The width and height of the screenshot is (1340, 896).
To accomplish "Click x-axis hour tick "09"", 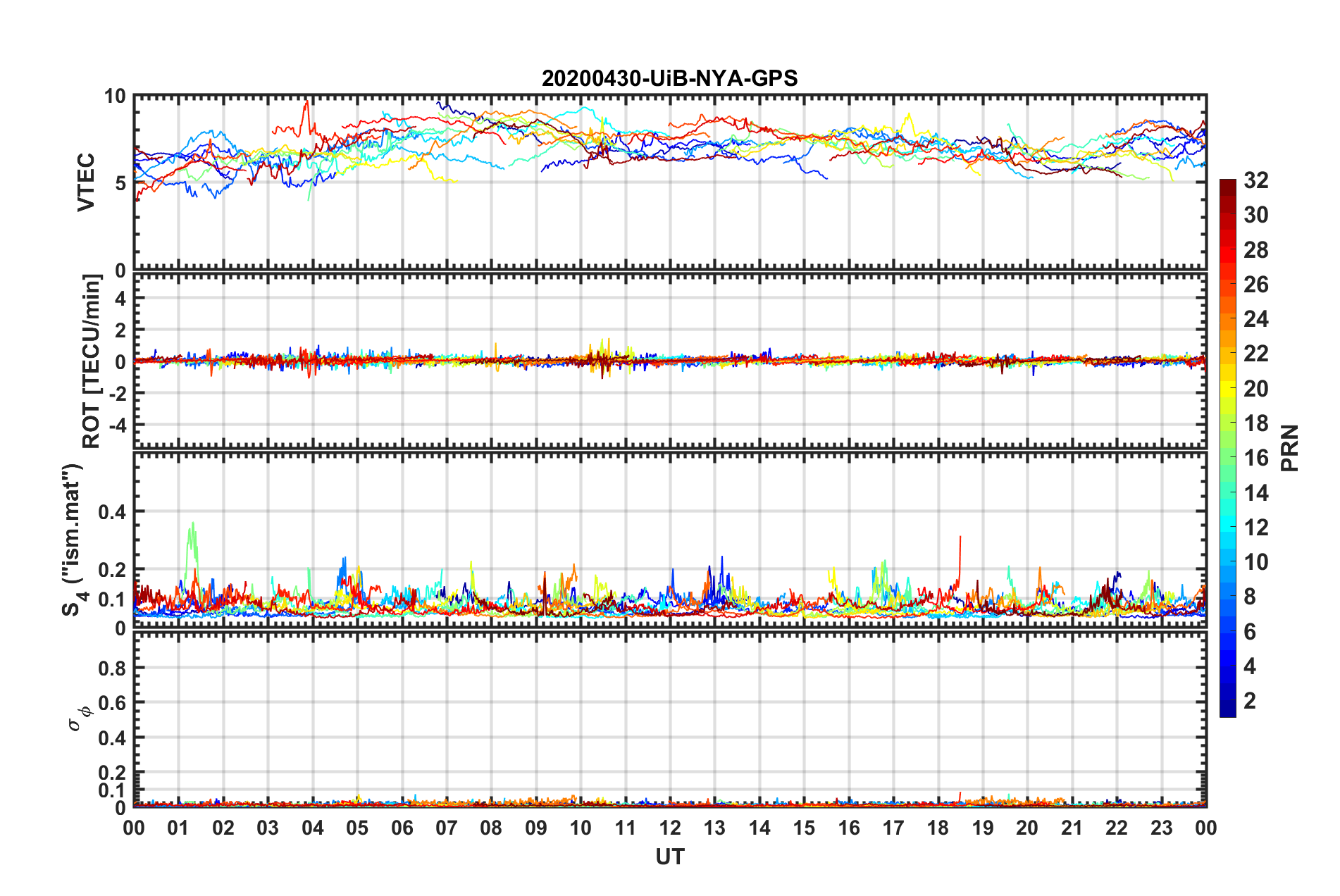I will click(x=536, y=828).
